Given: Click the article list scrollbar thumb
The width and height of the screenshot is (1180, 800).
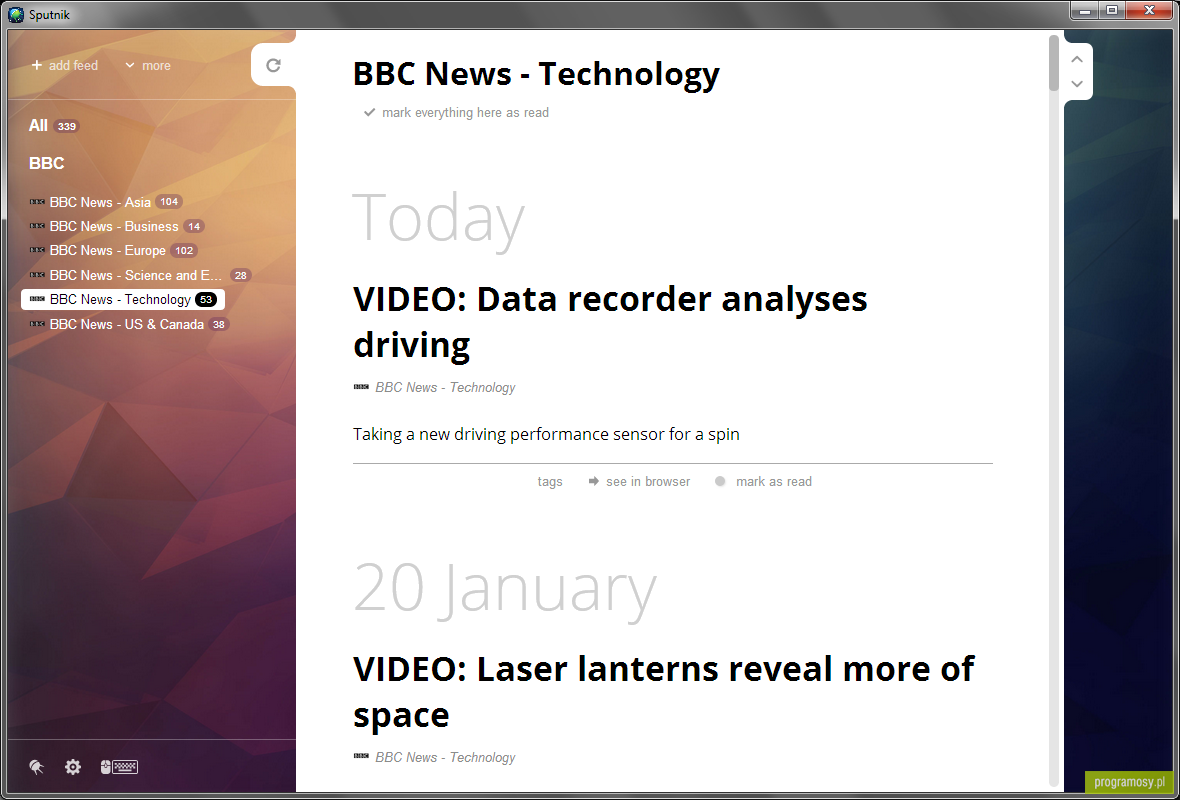Looking at the screenshot, I should click(x=1054, y=63).
